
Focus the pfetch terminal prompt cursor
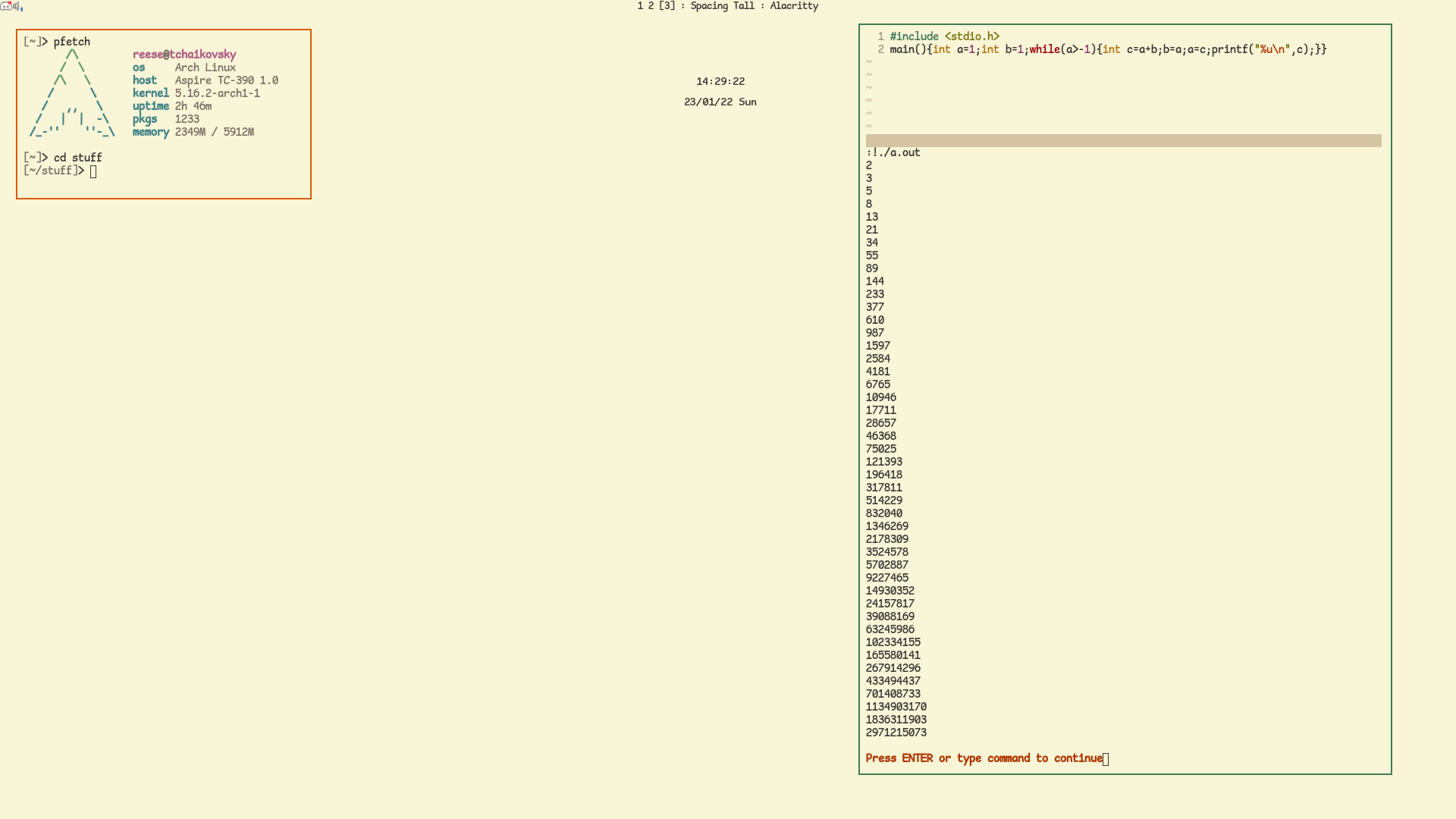(x=93, y=171)
